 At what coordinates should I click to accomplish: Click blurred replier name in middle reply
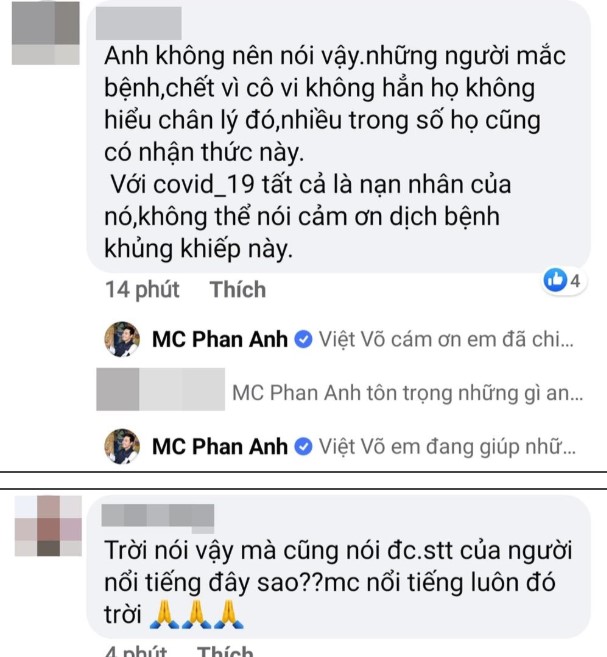[160, 389]
